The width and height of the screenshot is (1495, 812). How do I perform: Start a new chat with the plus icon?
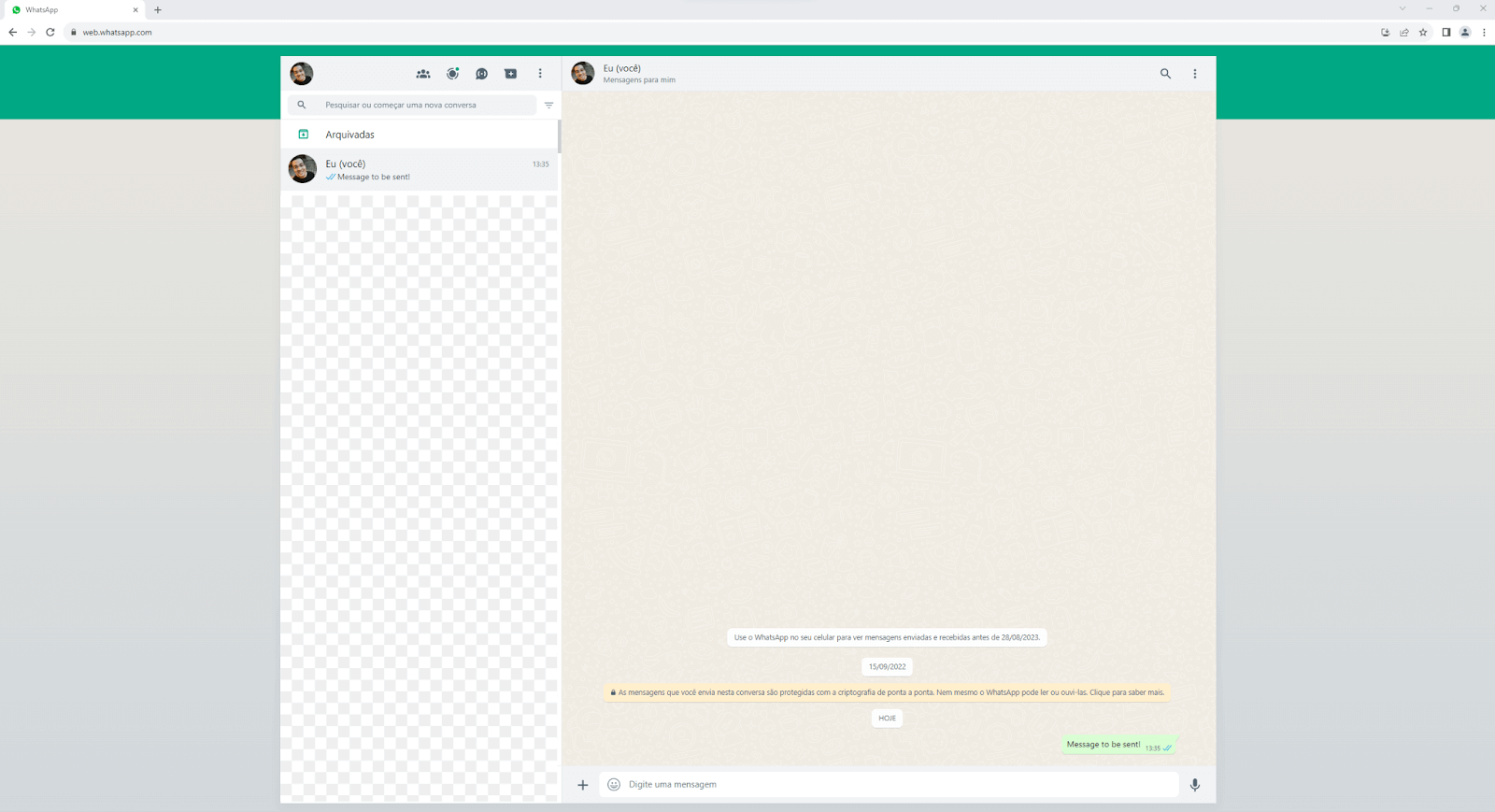click(x=510, y=74)
